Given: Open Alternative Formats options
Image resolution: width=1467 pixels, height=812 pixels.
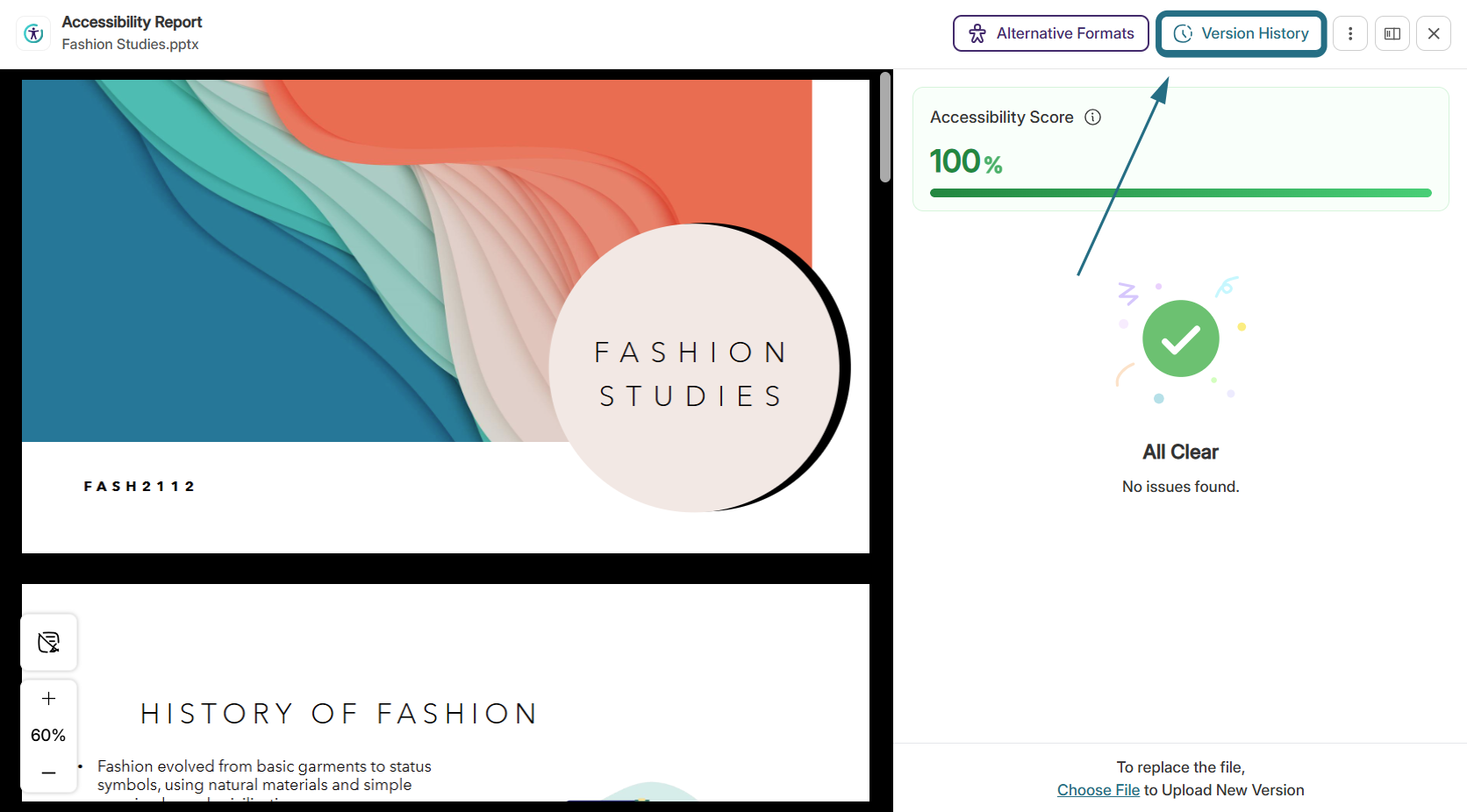Looking at the screenshot, I should coord(1051,33).
